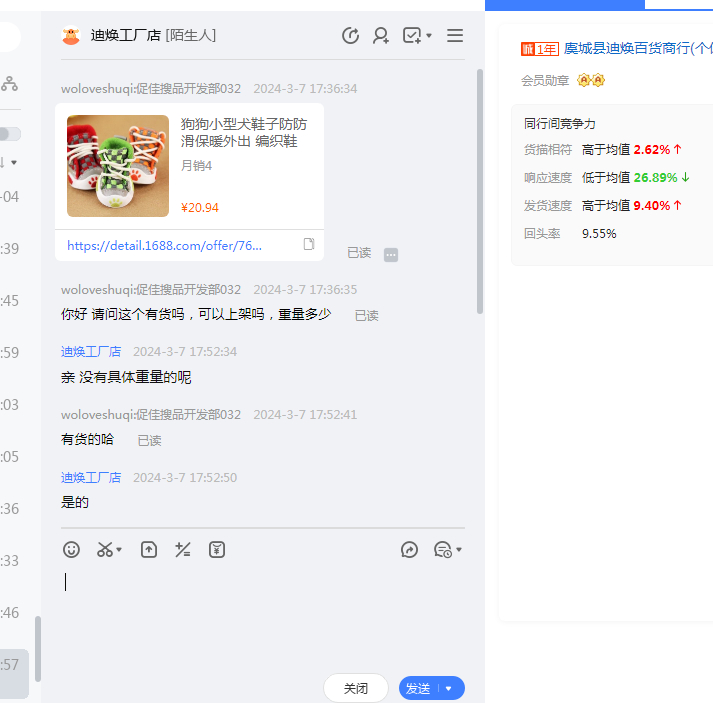
Task: Click sender name 迪焕工厂店 at 17:52:50
Action: click(91, 477)
